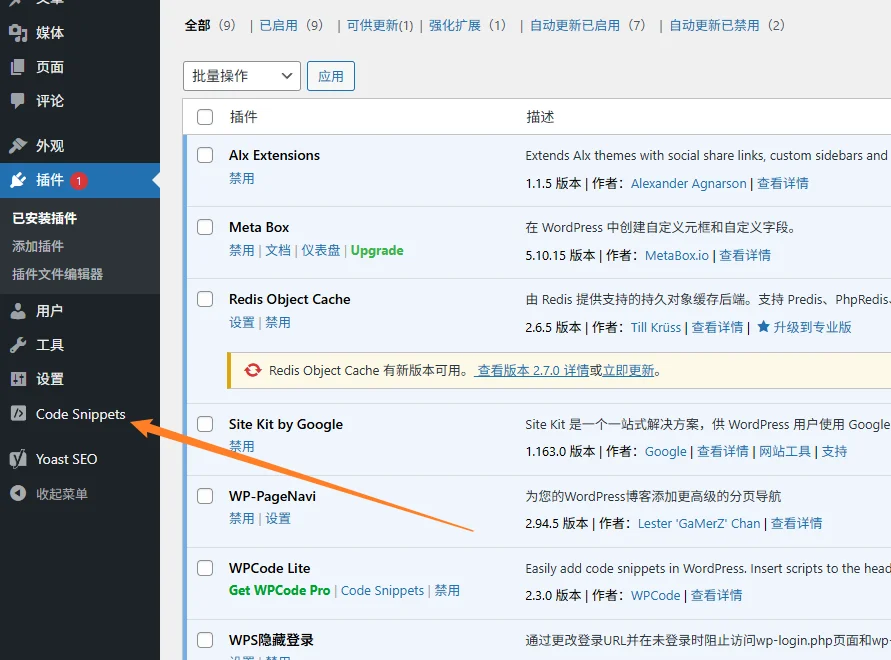
Task: Check the Alx Extensions plugin checkbox
Action: tap(205, 155)
